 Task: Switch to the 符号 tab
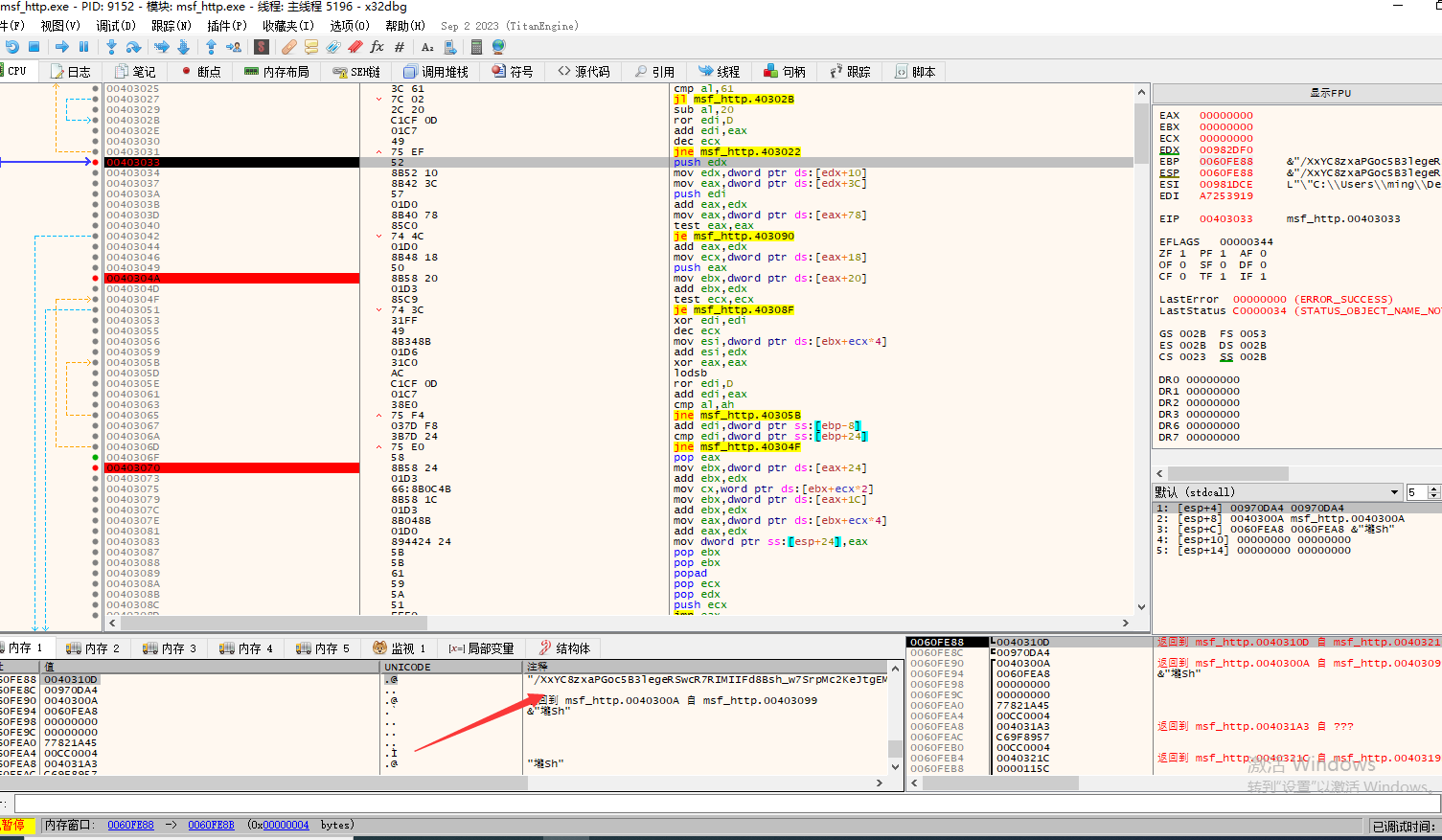point(513,72)
